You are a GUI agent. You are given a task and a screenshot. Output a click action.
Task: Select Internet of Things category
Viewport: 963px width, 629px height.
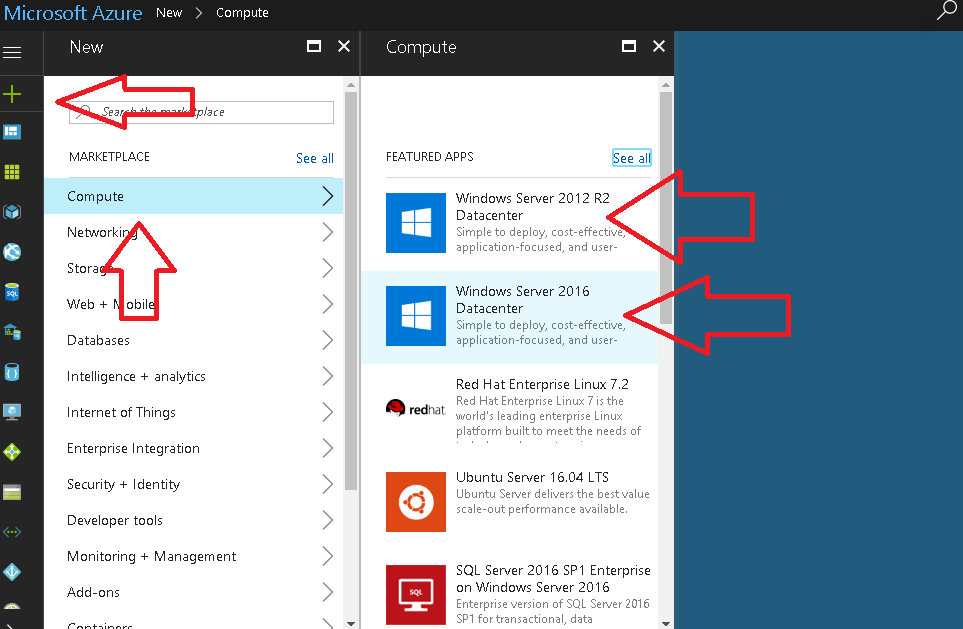click(193, 412)
